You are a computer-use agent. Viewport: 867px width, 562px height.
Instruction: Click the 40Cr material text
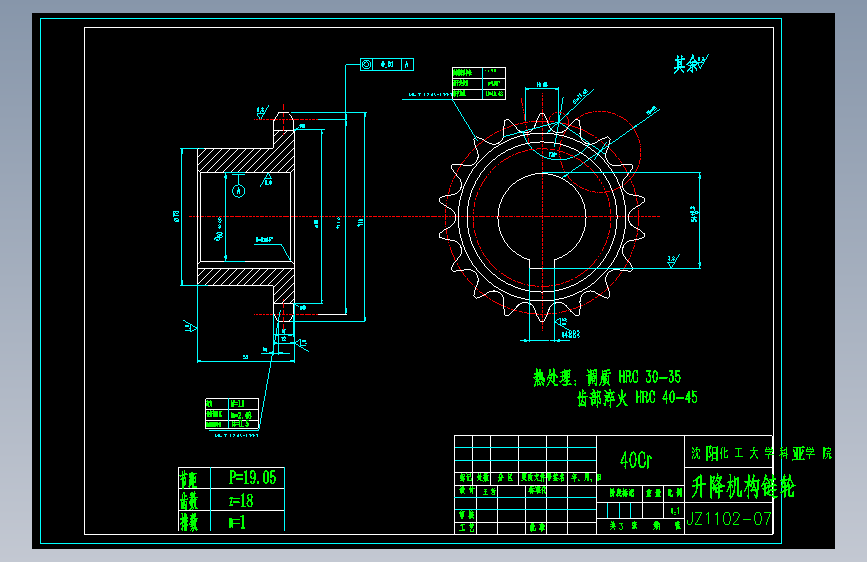pyautogui.click(x=636, y=460)
